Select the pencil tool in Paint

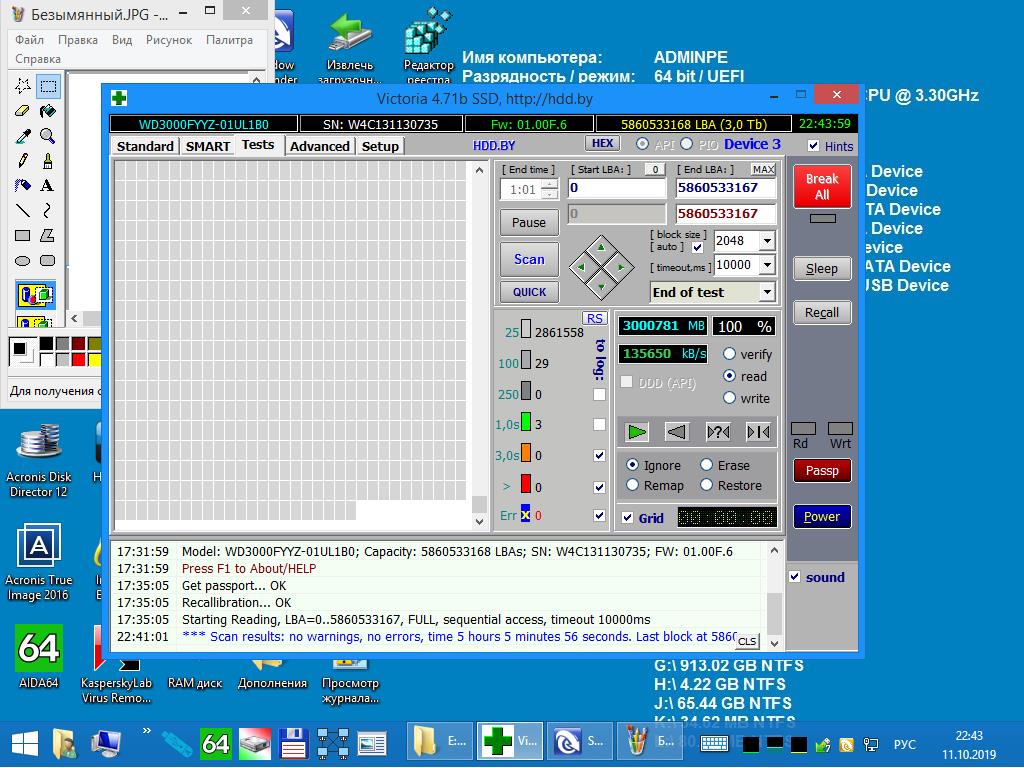(x=23, y=161)
